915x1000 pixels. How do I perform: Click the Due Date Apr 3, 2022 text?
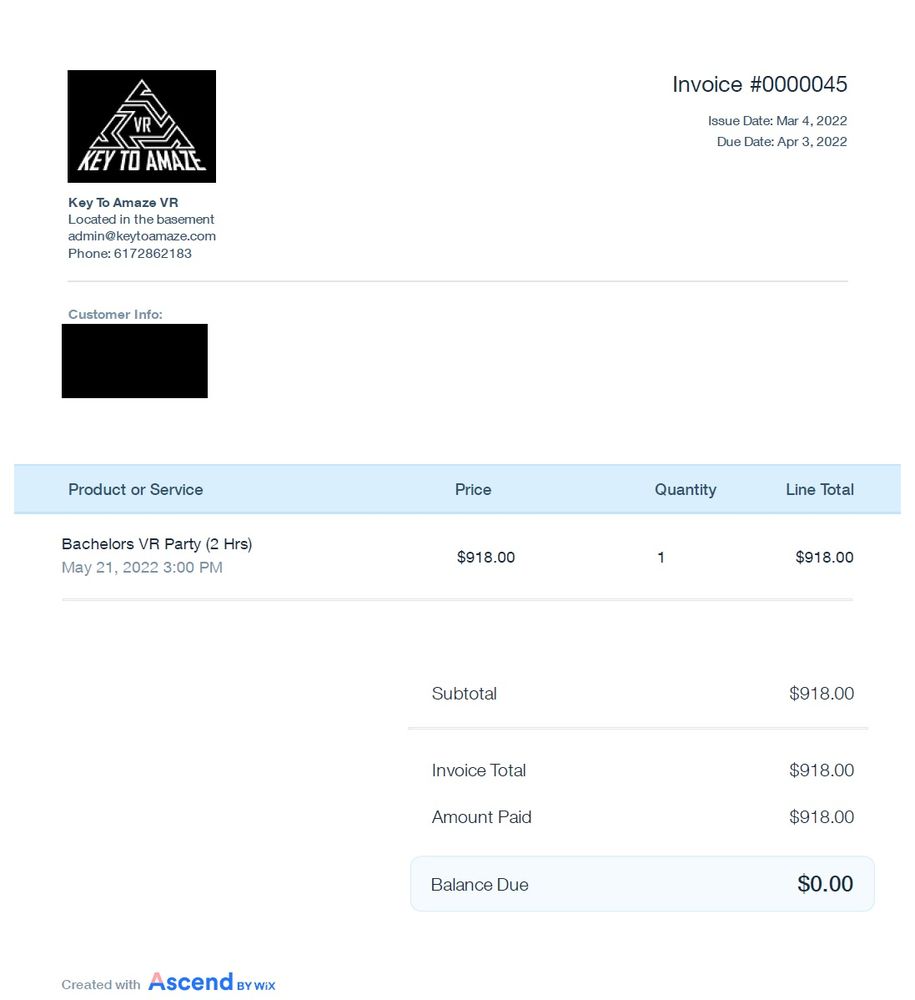[782, 142]
